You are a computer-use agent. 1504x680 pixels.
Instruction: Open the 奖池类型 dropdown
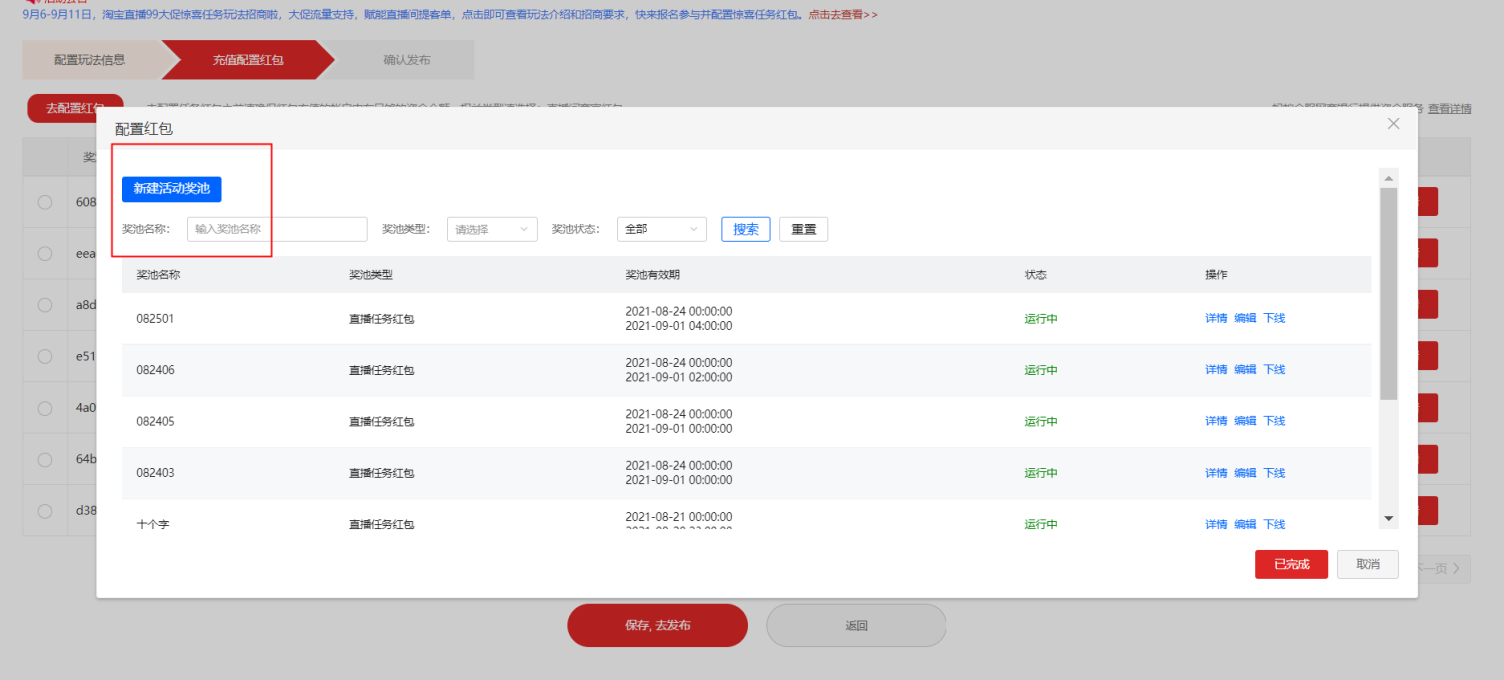tap(492, 229)
